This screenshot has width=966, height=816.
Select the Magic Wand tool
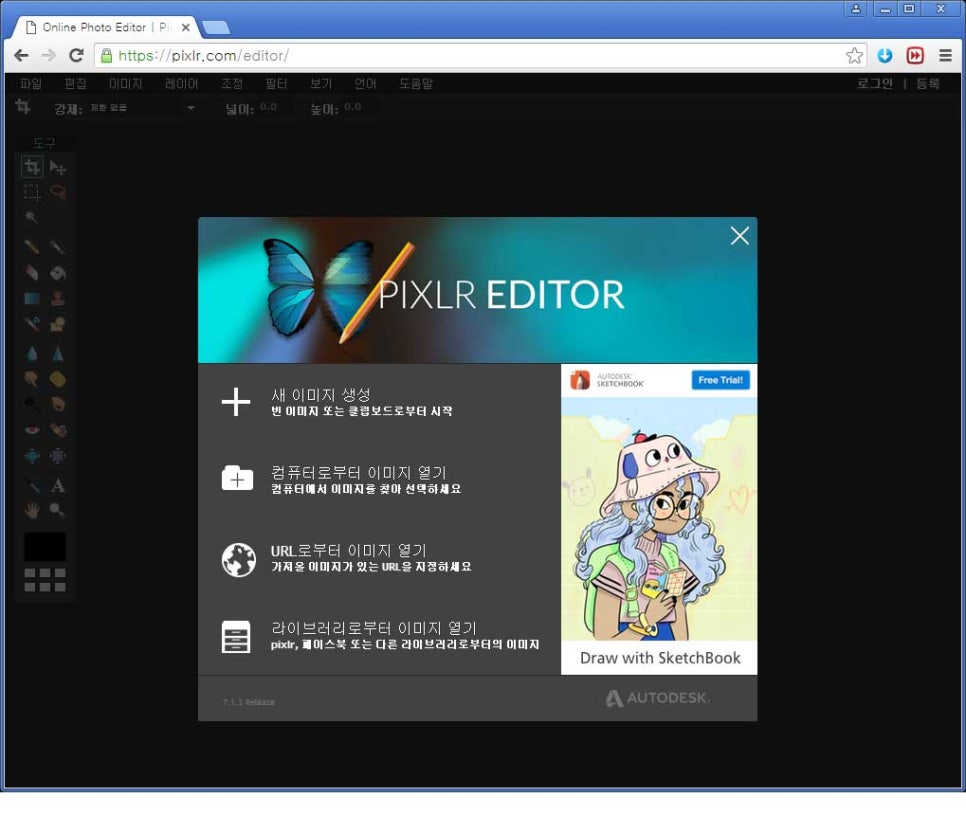[32, 217]
